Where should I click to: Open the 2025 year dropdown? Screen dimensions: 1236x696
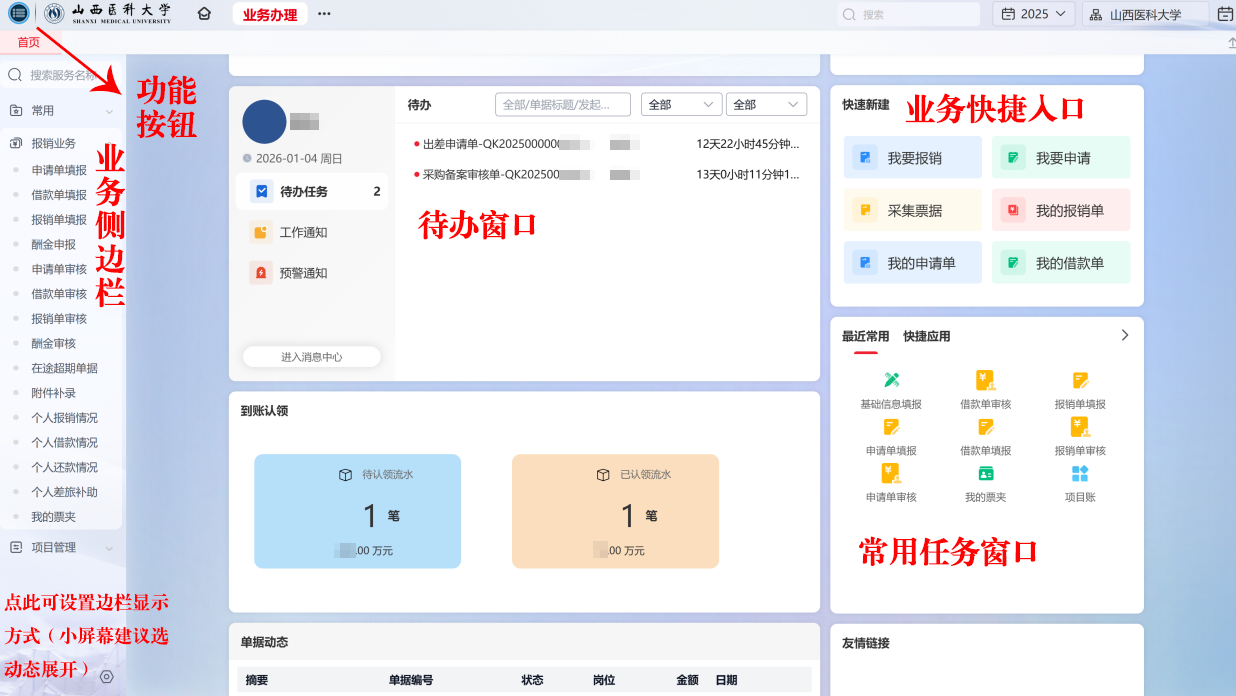pyautogui.click(x=1034, y=14)
